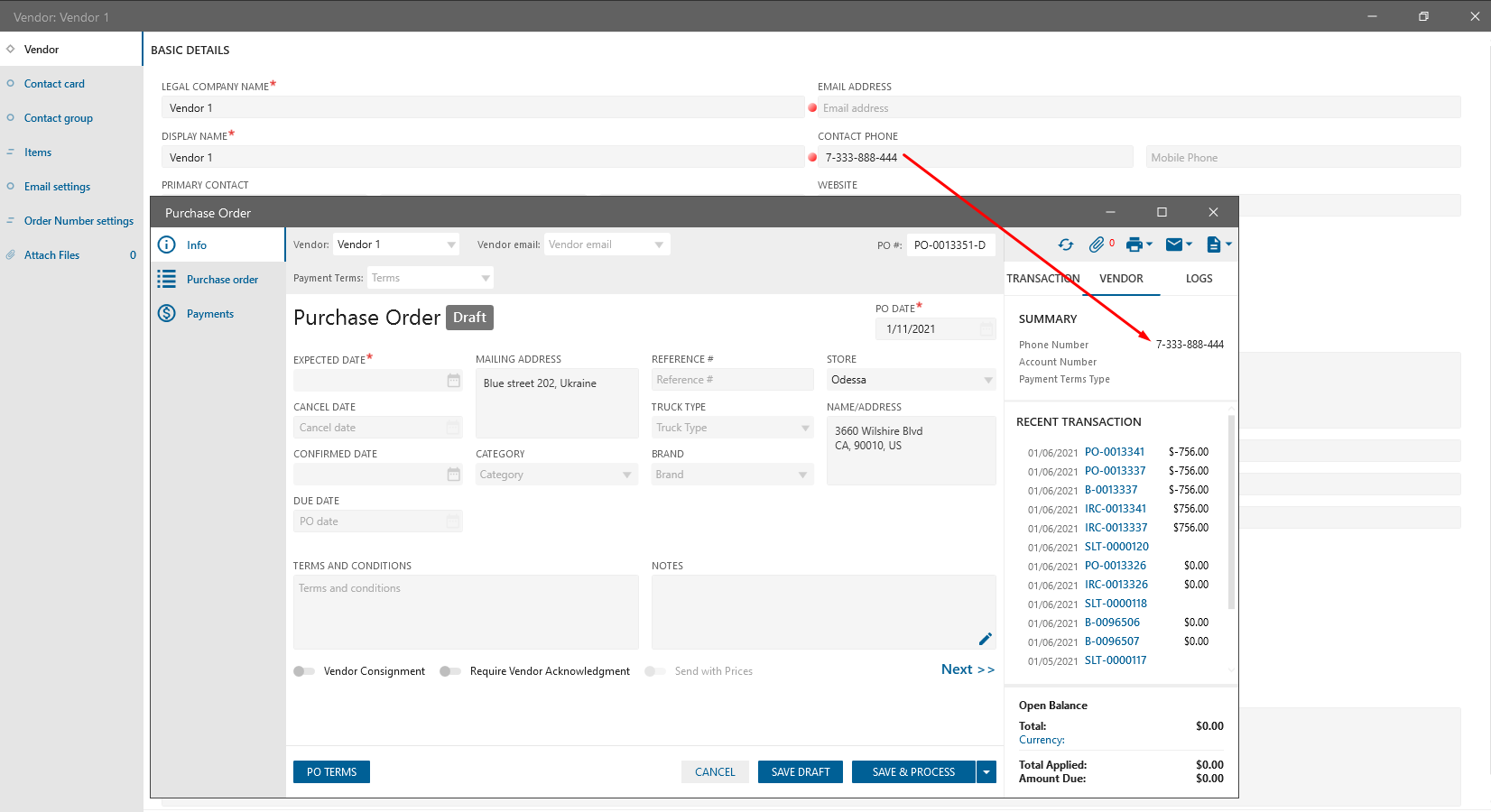This screenshot has height=812, width=1491.
Task: Switch to the Logs tab
Action: tap(1199, 279)
